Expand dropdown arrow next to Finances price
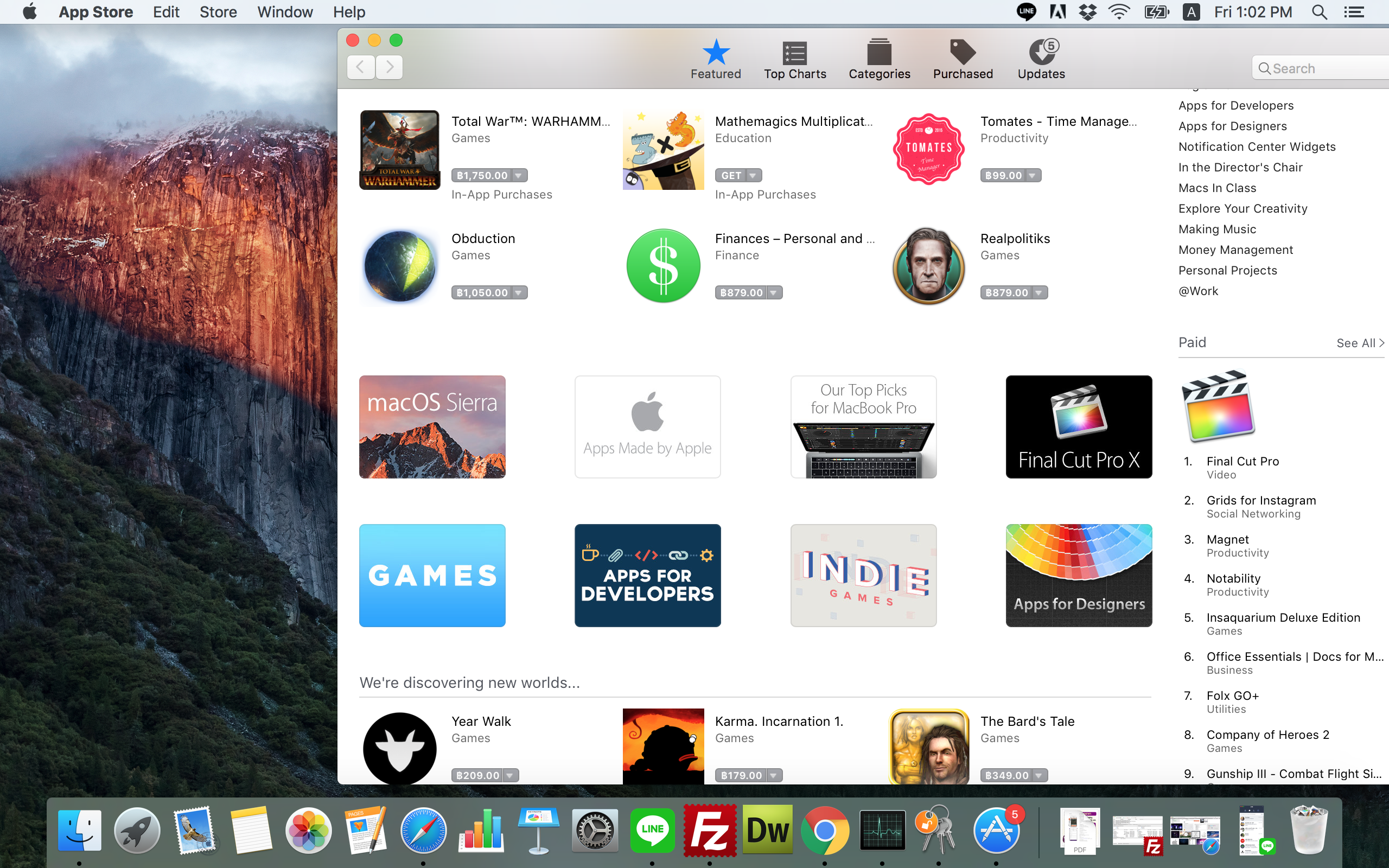This screenshot has height=868, width=1389. coord(774,293)
